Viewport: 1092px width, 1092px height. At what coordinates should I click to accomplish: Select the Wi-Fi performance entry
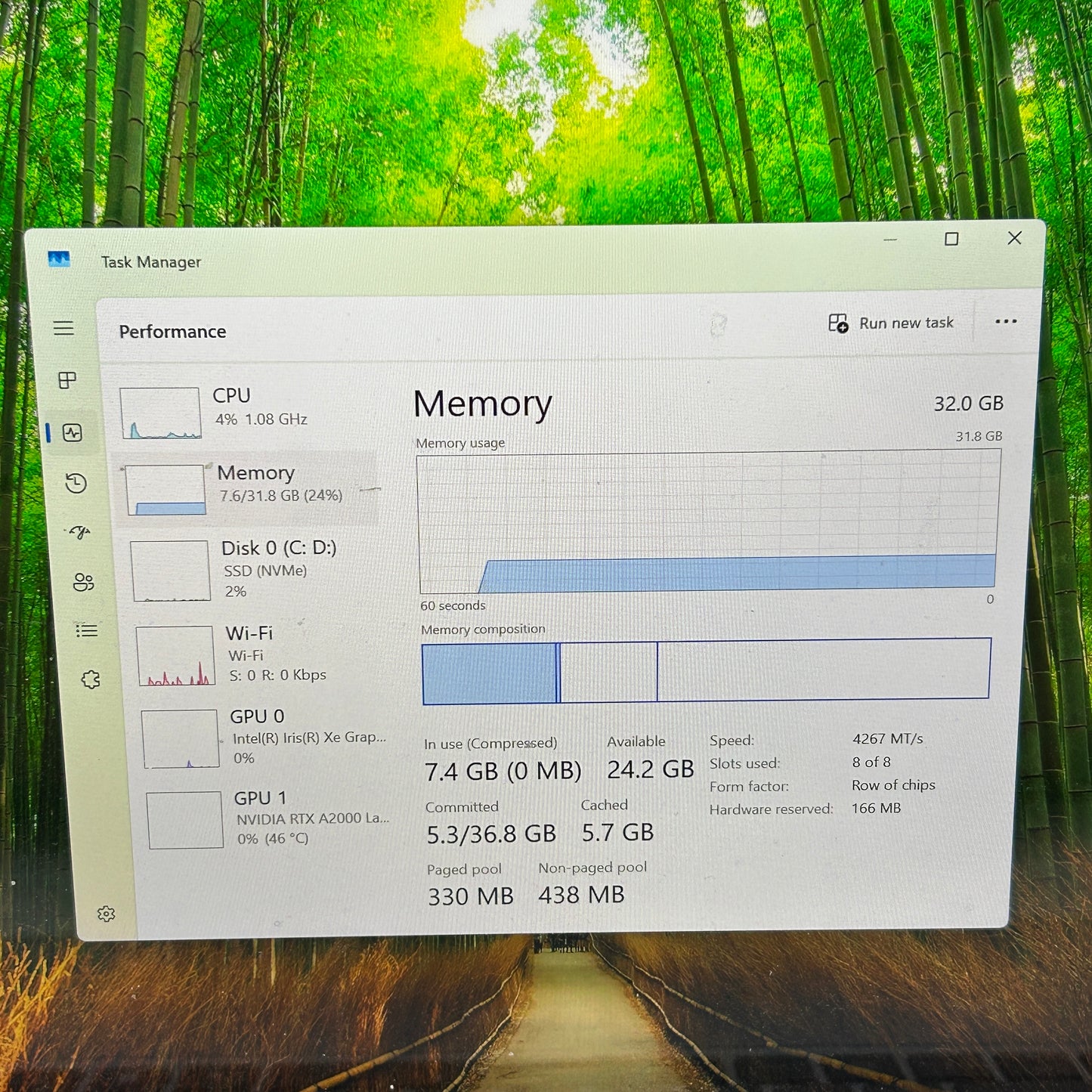(x=257, y=654)
